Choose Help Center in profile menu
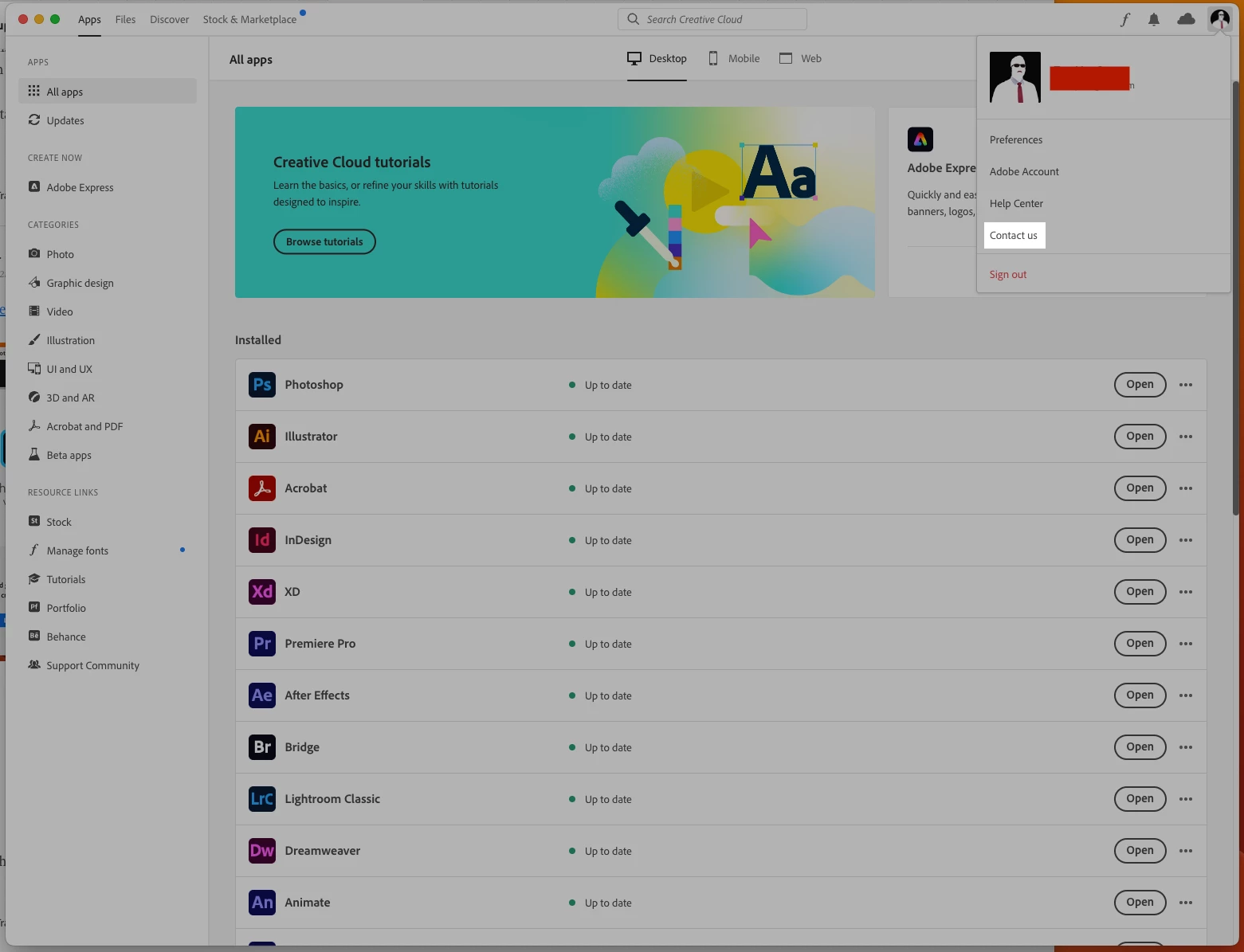1244x952 pixels. [x=1016, y=203]
